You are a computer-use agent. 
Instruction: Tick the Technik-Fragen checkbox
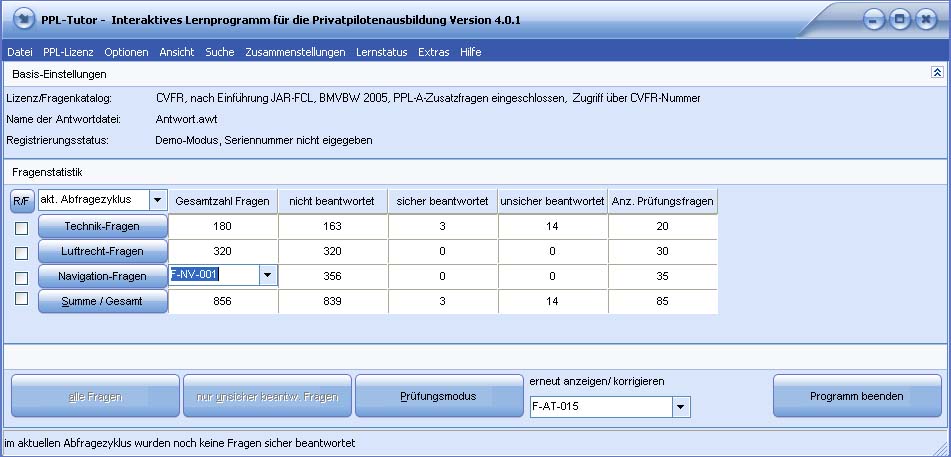pos(21,228)
